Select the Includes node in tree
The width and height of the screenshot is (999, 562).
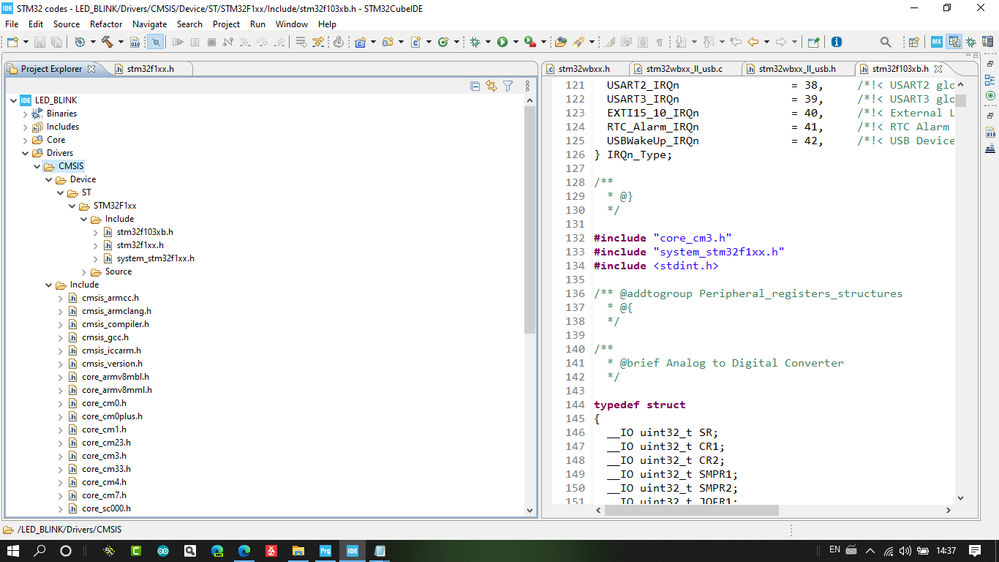(62, 127)
